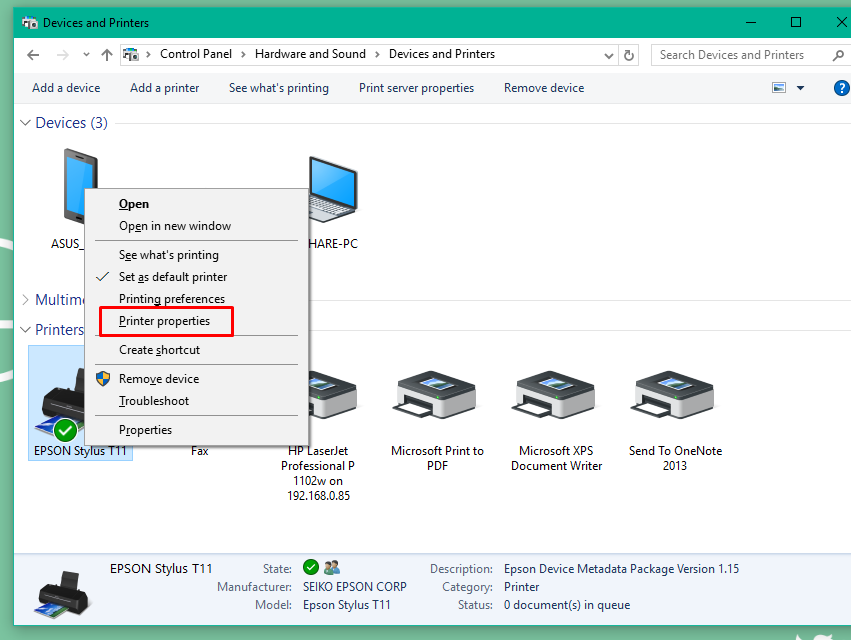Open Printing preferences
This screenshot has height=640, width=851.
[172, 299]
